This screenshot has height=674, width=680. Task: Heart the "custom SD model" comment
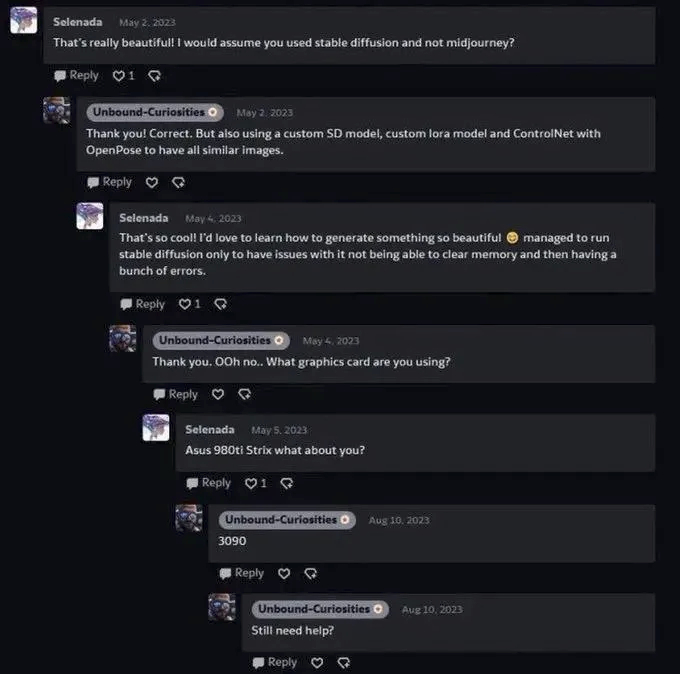[x=152, y=182]
